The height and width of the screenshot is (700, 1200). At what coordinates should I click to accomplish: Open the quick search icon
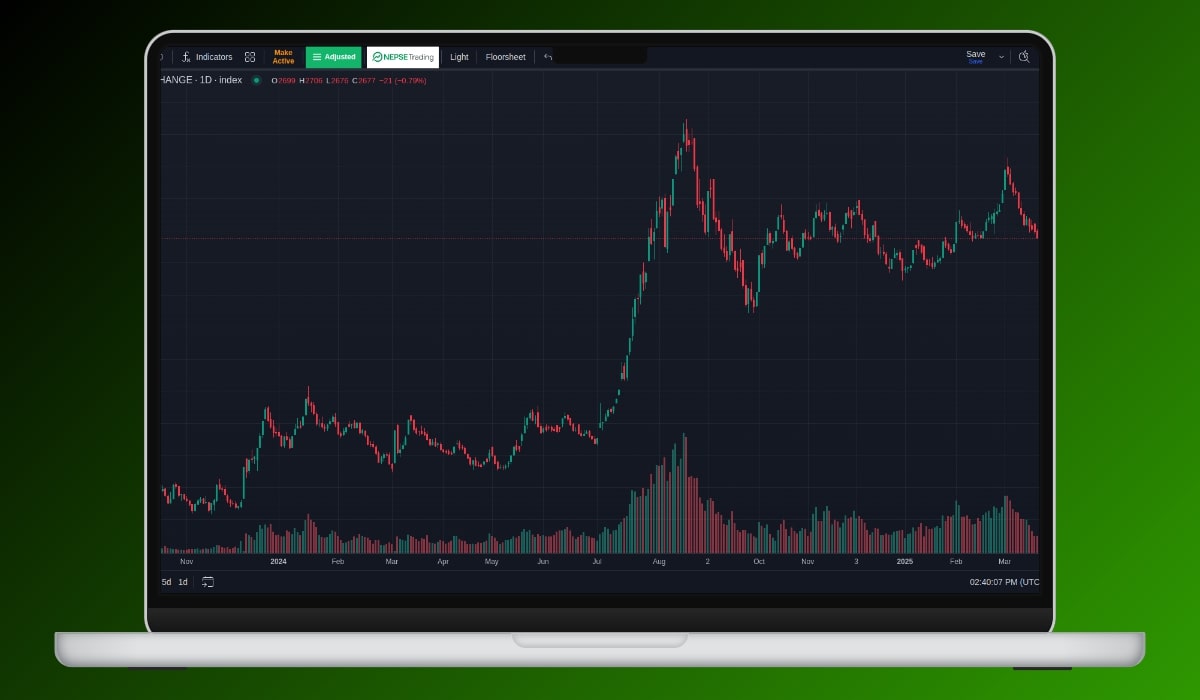point(1024,57)
